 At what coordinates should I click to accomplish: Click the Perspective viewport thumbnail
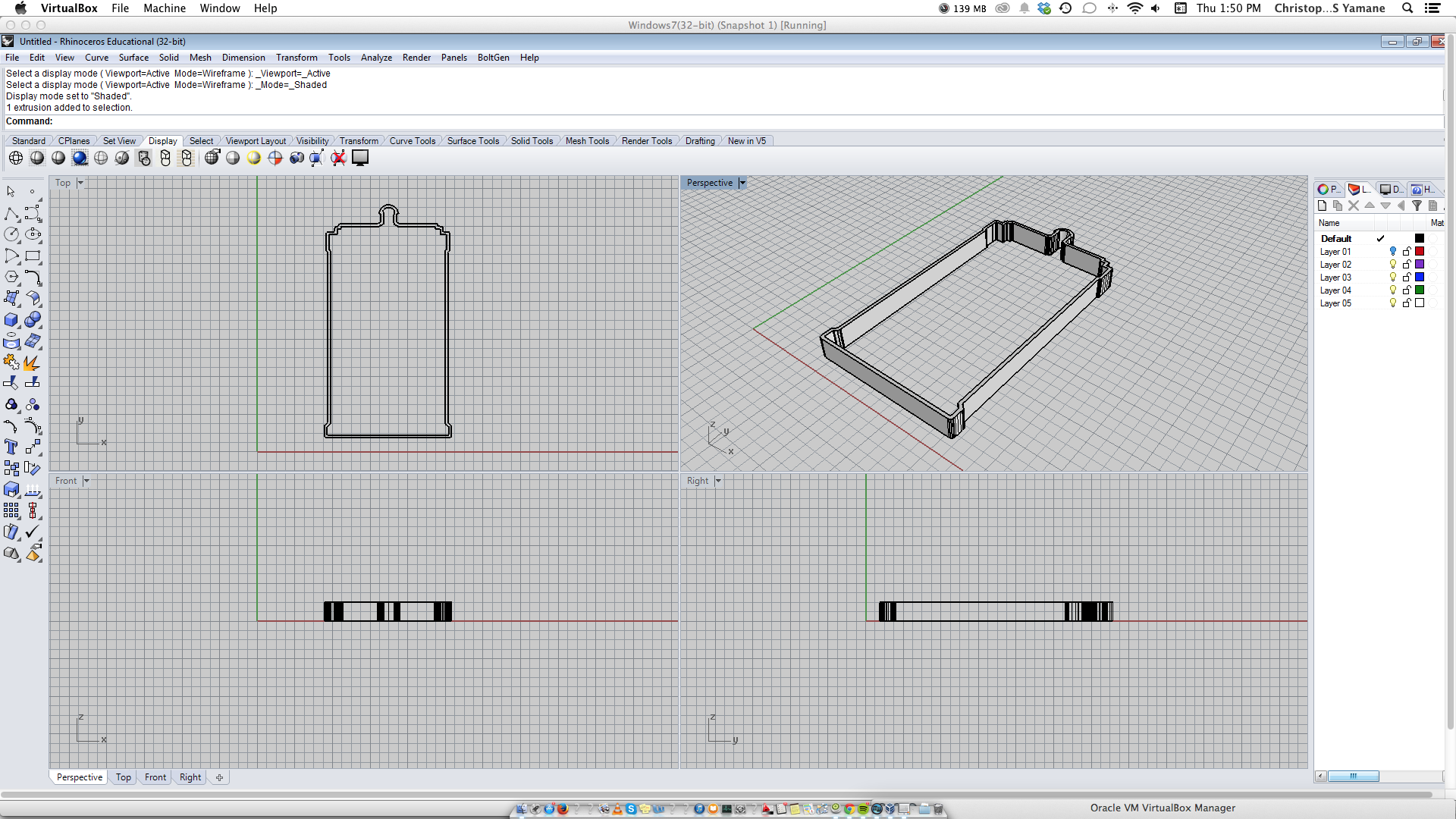[80, 777]
